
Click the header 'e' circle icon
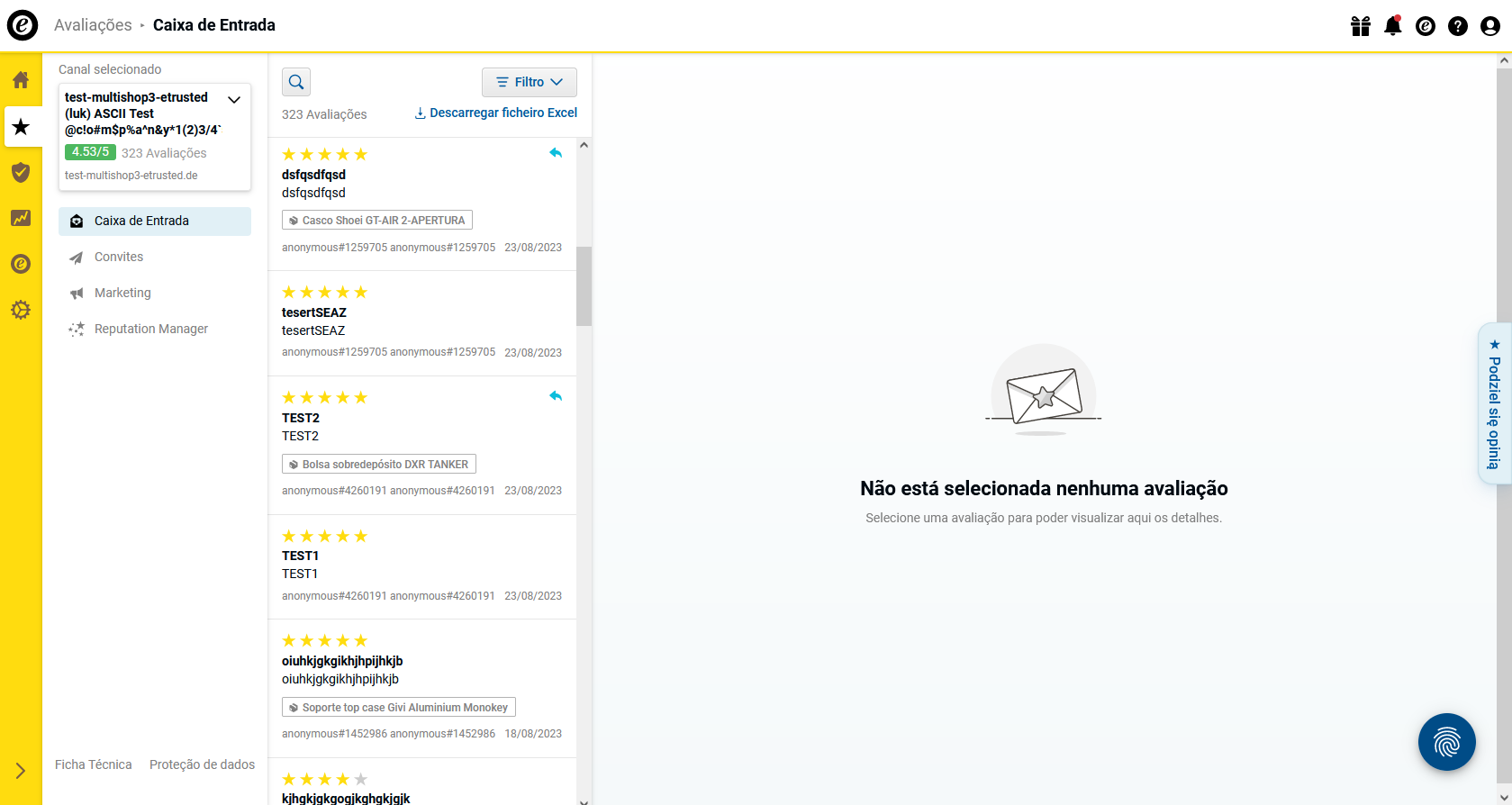point(1426,26)
